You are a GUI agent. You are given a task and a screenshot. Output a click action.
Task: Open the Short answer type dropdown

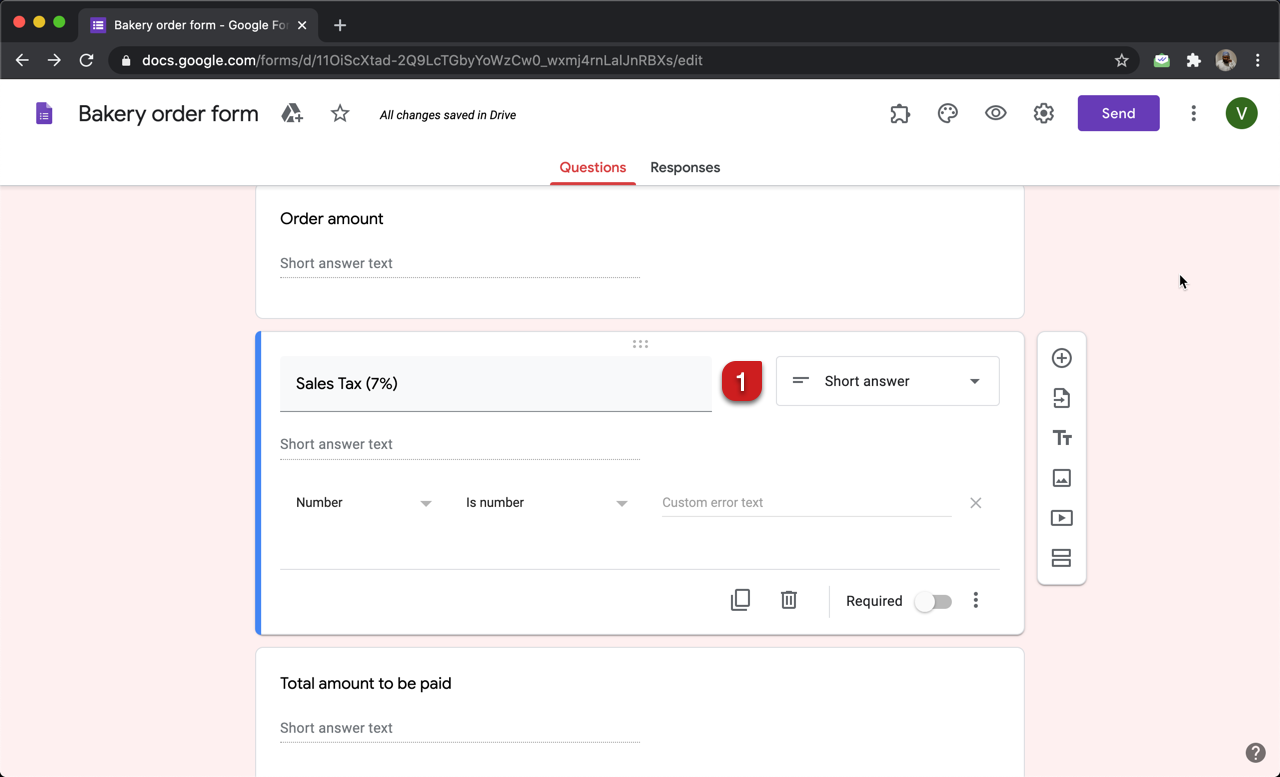887,381
